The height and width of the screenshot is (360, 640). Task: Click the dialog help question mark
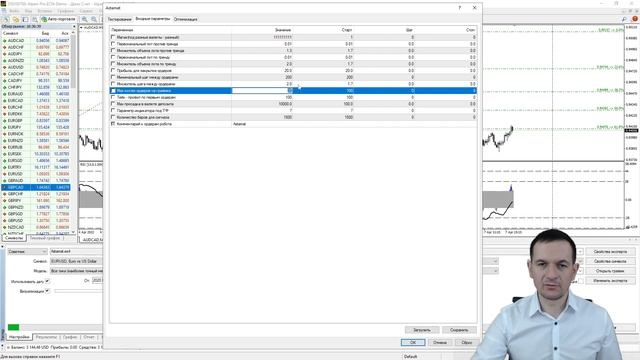460,8
